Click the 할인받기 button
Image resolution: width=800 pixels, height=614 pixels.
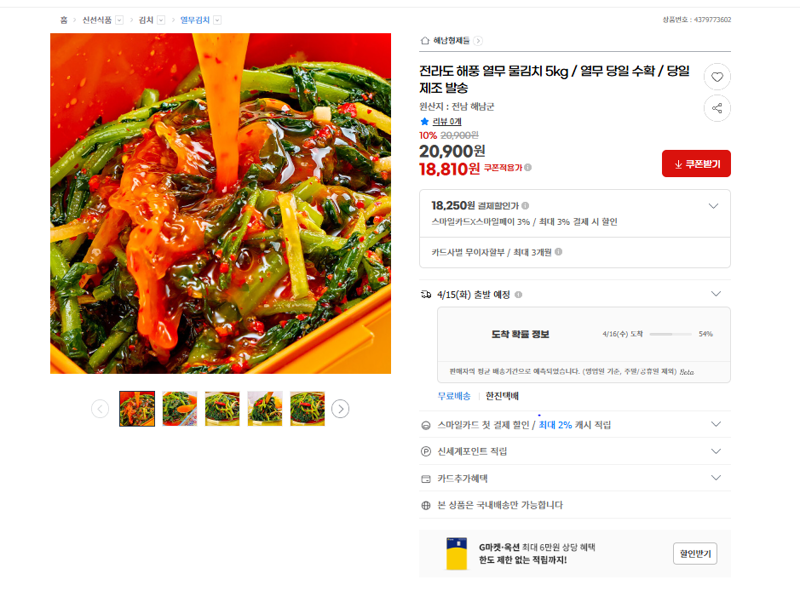pos(695,554)
